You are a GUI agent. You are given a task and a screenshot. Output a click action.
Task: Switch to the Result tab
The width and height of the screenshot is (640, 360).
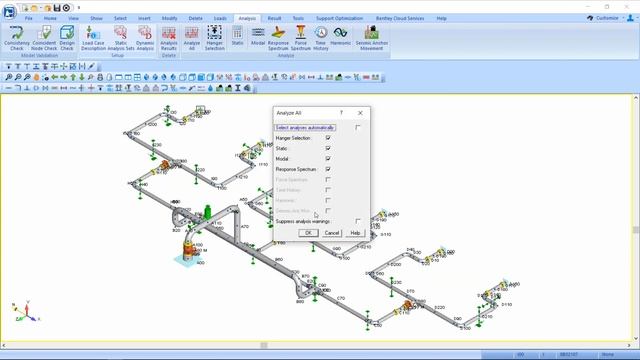(x=274, y=18)
